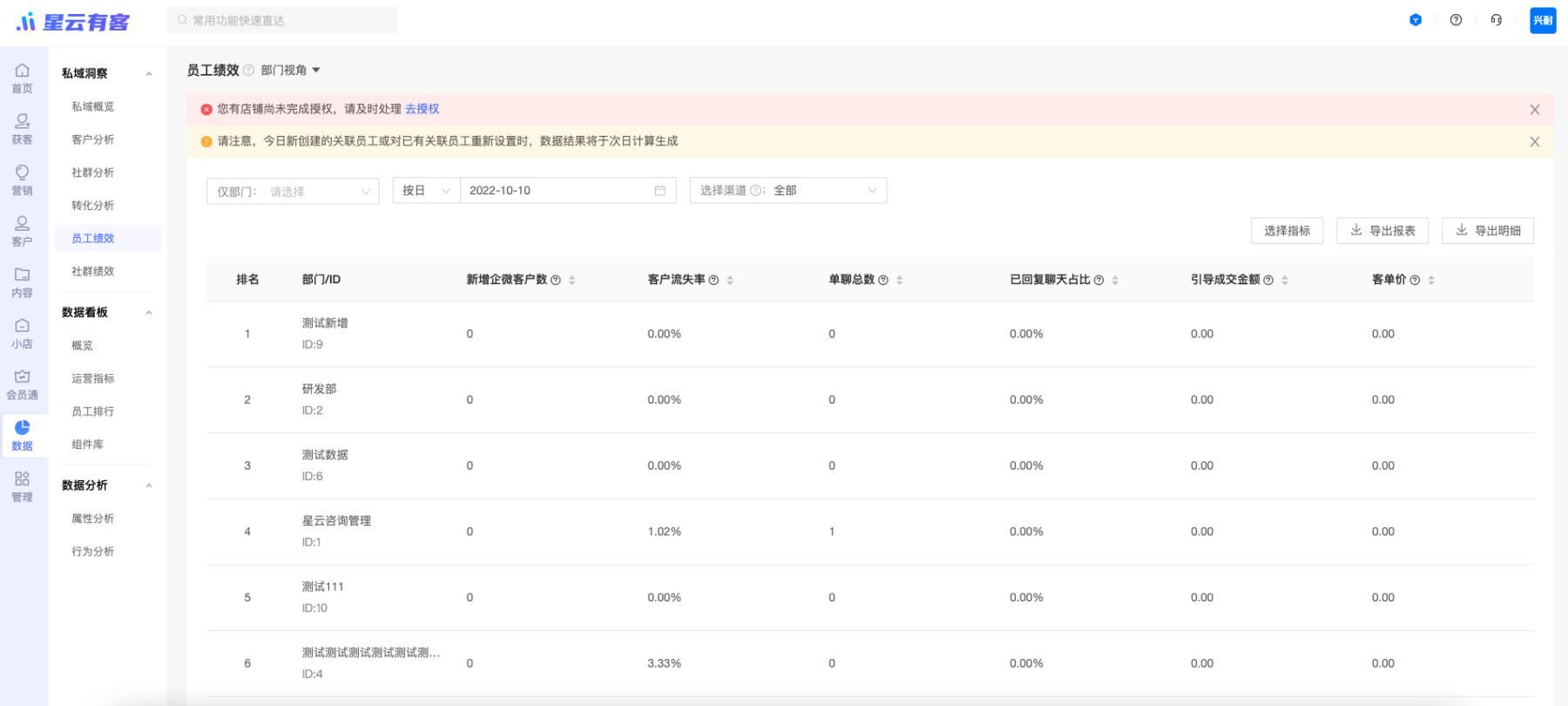Open the 数据 data sidebar icon
Image resolution: width=1568 pixels, height=706 pixels.
click(x=23, y=435)
